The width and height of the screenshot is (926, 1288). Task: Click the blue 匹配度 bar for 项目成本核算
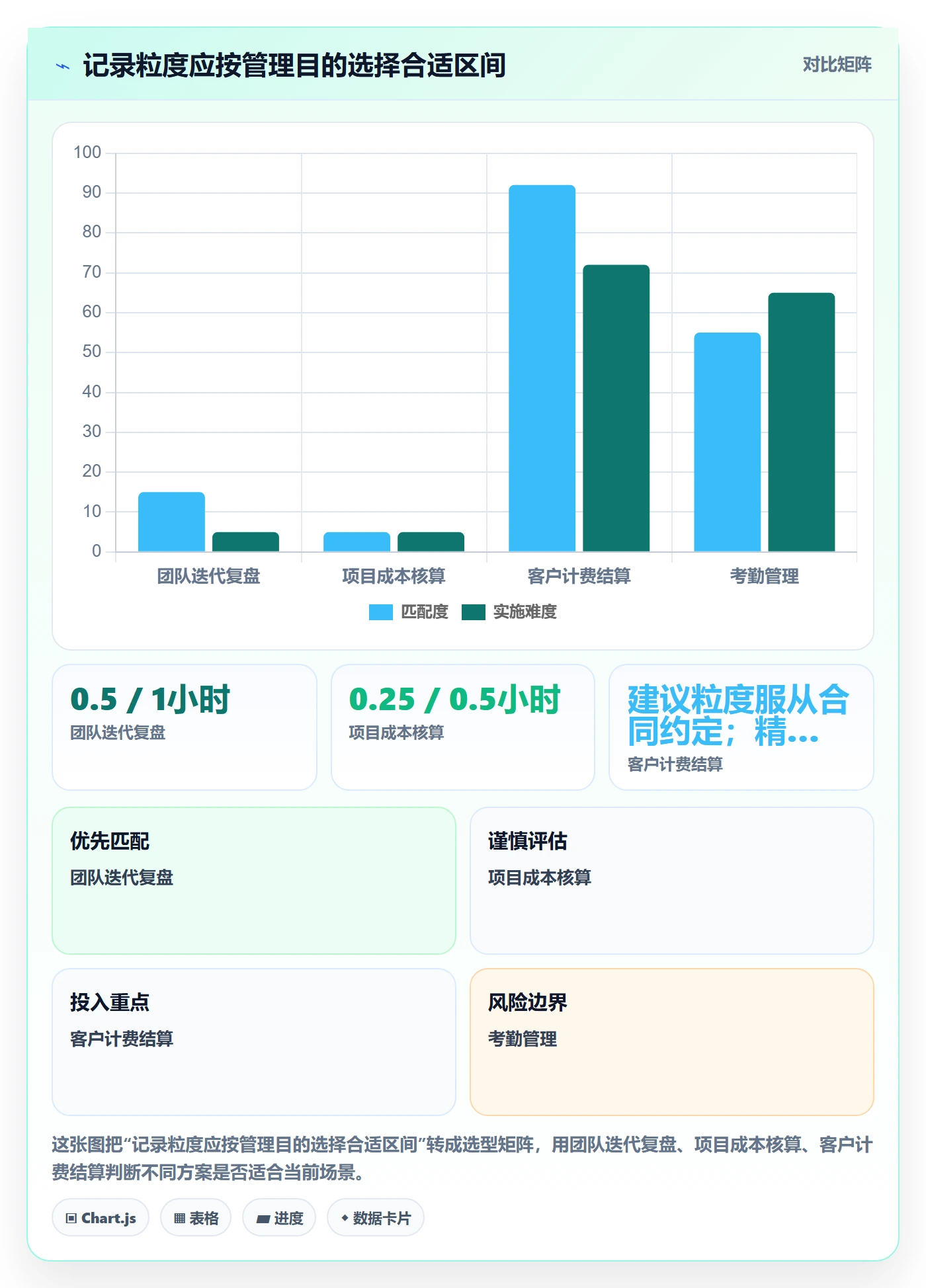pos(357,542)
